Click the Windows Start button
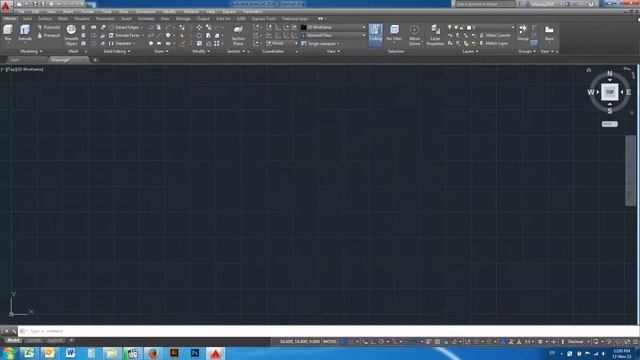 pyautogui.click(x=9, y=353)
